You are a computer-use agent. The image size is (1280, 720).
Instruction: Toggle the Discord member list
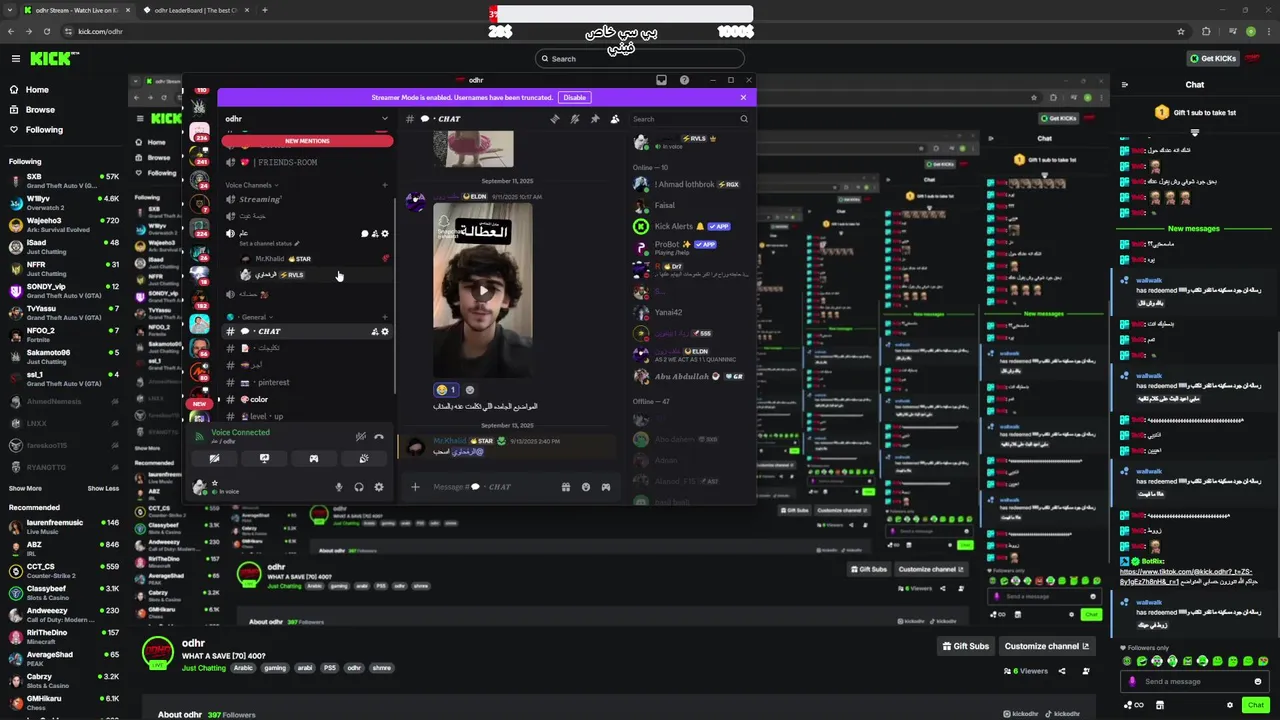pos(615,119)
